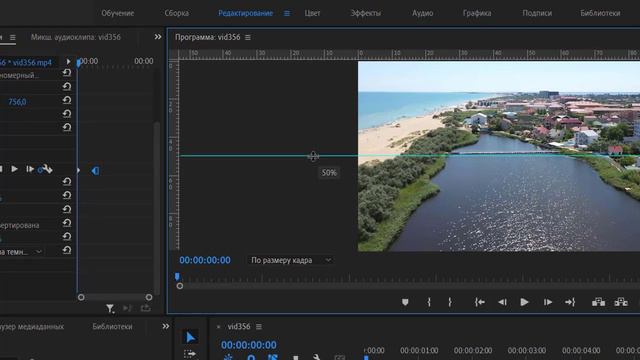Open the Редактирование workspace menu icon
The image size is (640, 360).
287,13
